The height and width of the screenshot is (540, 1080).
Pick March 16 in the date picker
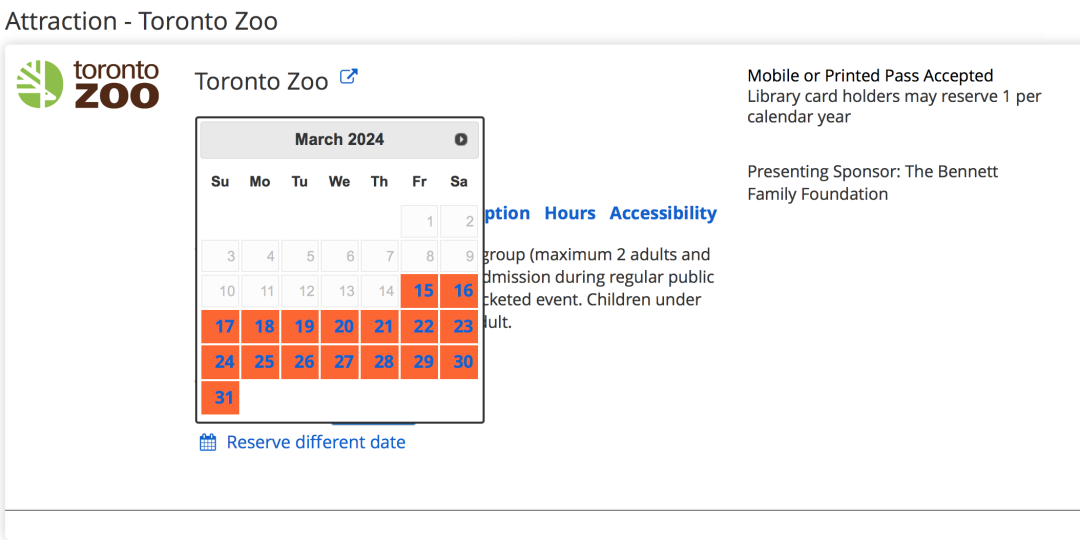point(460,291)
